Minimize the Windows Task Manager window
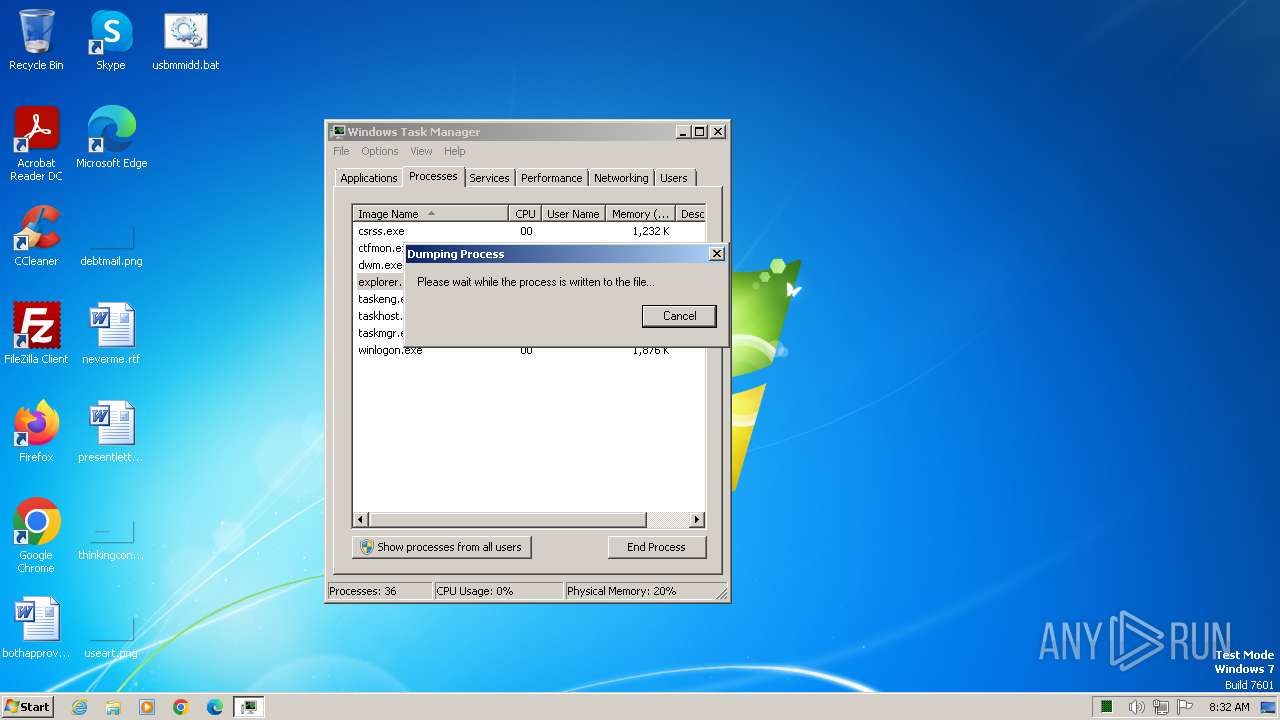 tap(683, 132)
